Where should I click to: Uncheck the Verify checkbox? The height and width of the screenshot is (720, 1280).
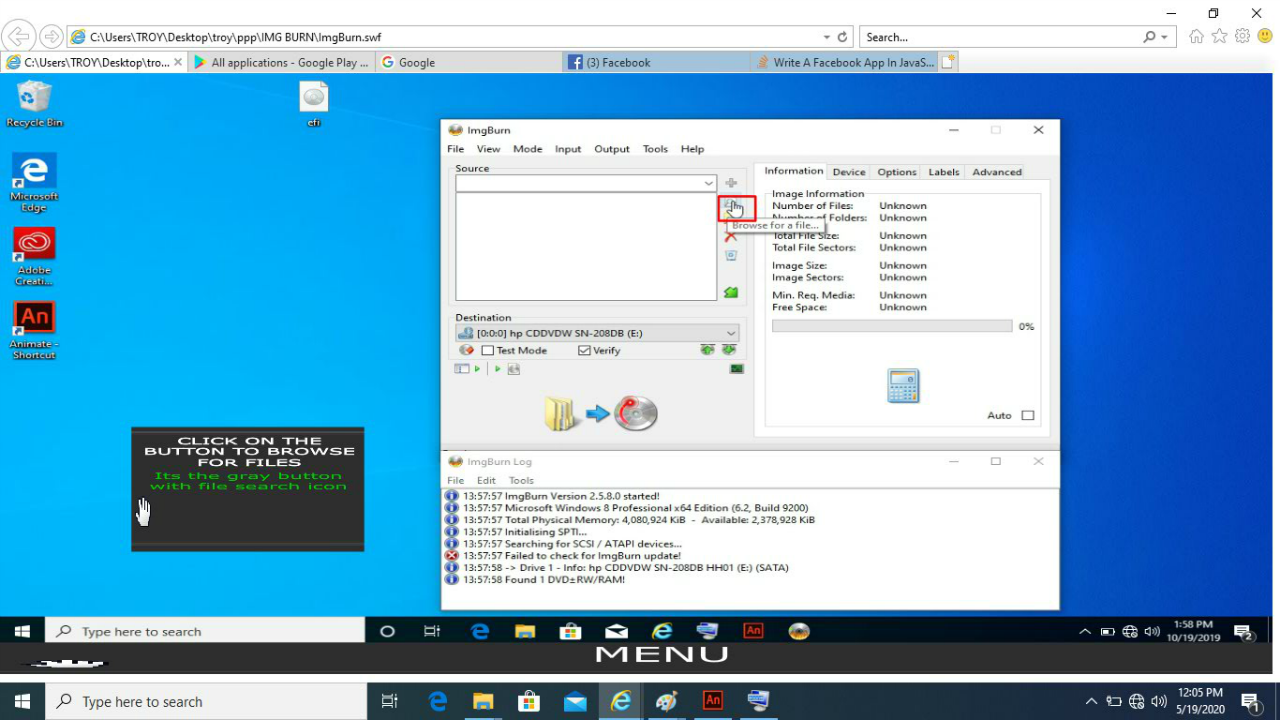[584, 351]
